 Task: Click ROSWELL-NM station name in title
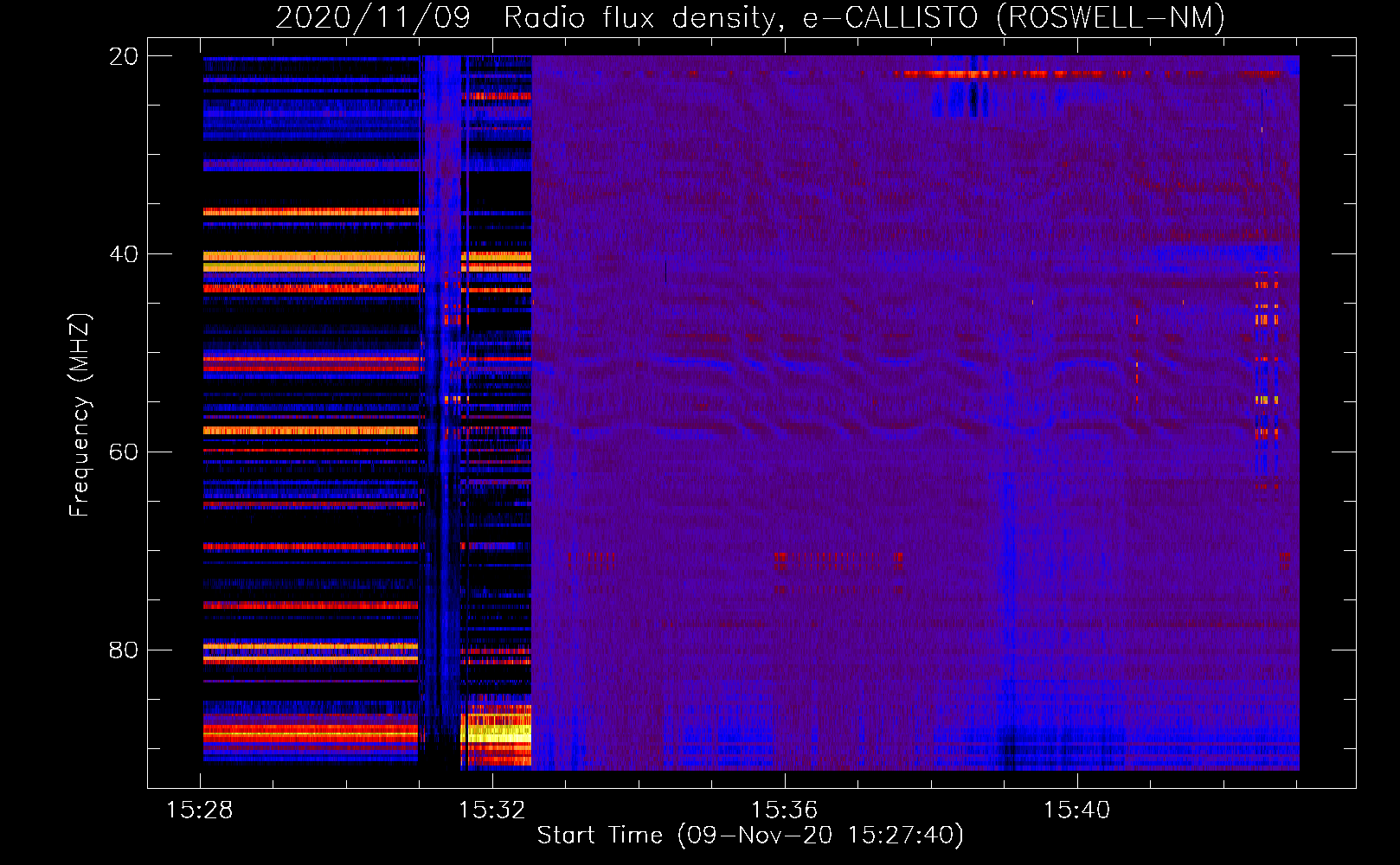pyautogui.click(x=1110, y=17)
